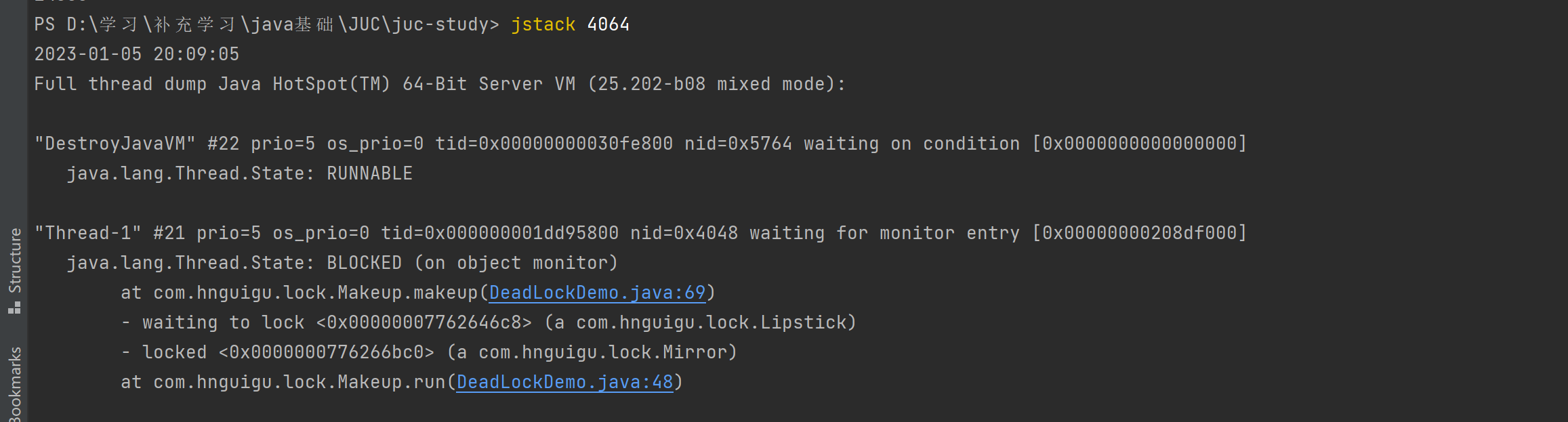Click the "Thread-1" thread name
Image resolution: width=1568 pixels, height=422 pixels.
click(x=88, y=233)
